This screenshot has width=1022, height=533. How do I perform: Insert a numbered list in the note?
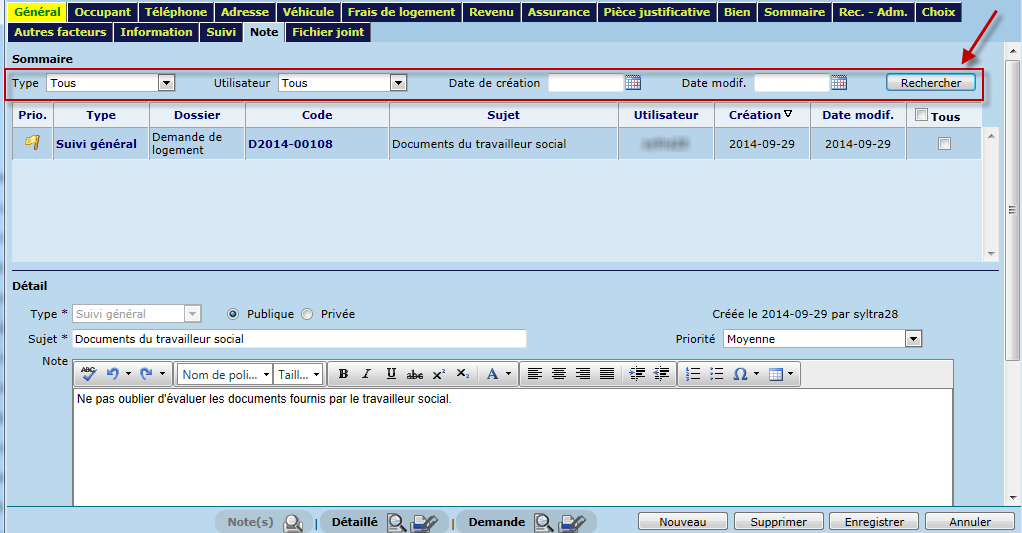pyautogui.click(x=694, y=374)
